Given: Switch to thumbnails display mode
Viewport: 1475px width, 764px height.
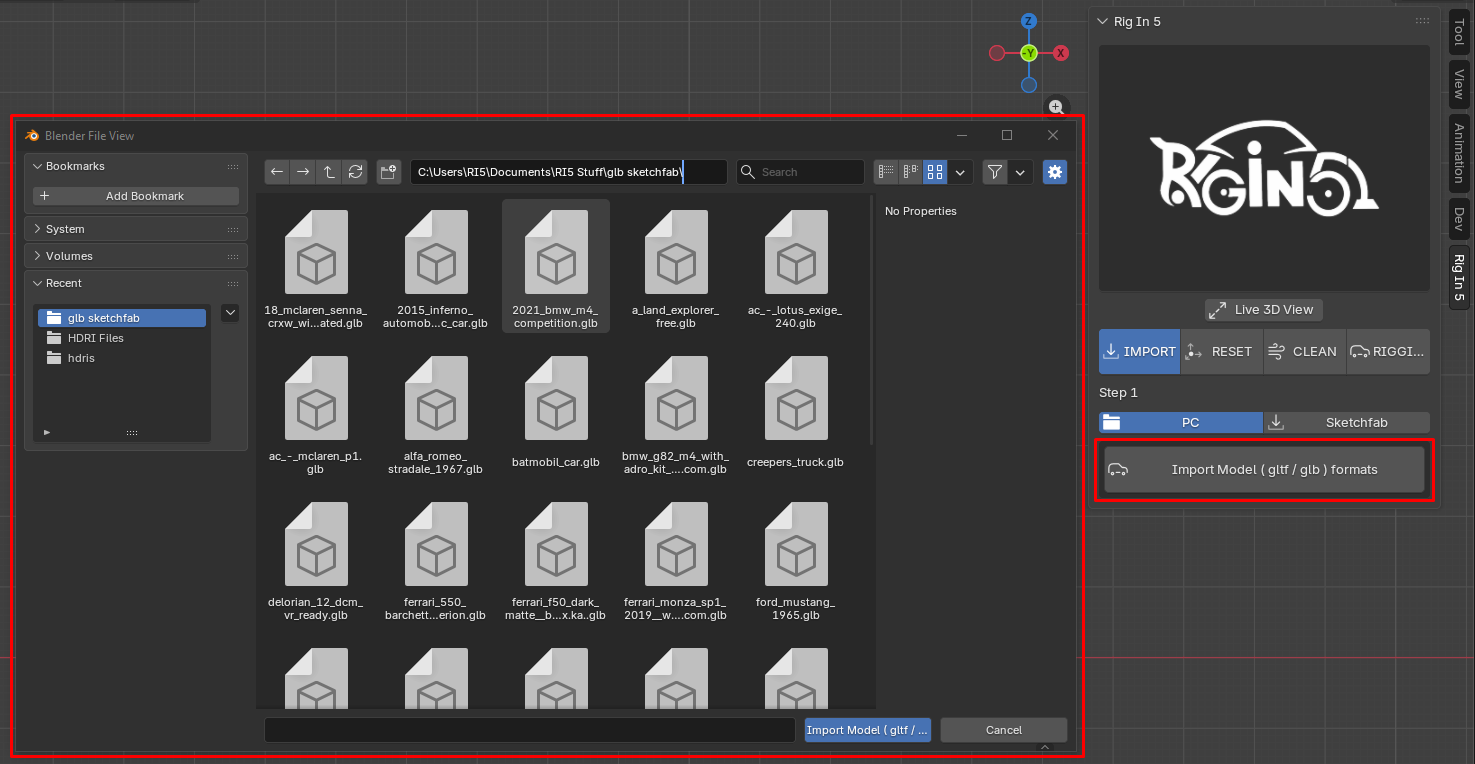Looking at the screenshot, I should point(935,172).
